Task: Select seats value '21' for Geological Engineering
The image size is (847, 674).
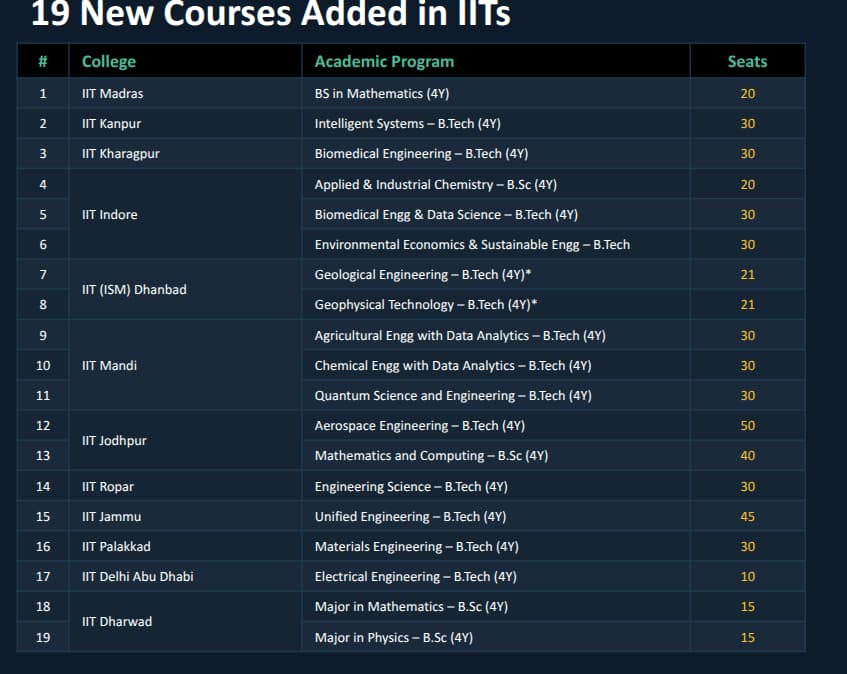Action: [748, 274]
